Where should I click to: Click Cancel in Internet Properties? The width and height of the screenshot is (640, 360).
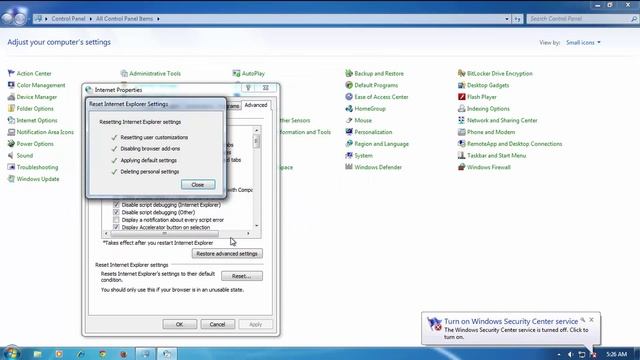click(x=218, y=324)
